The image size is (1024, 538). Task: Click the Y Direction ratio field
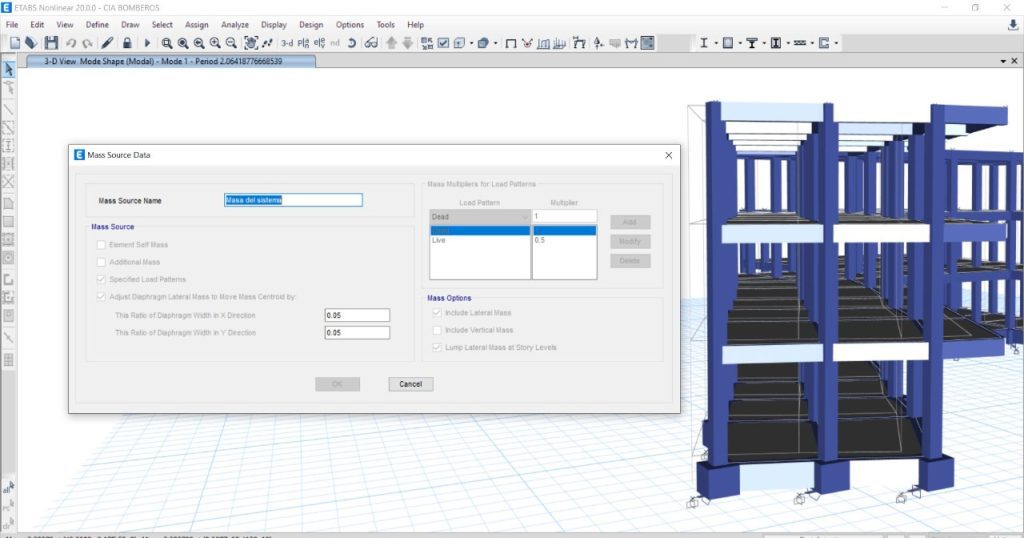pyautogui.click(x=357, y=332)
